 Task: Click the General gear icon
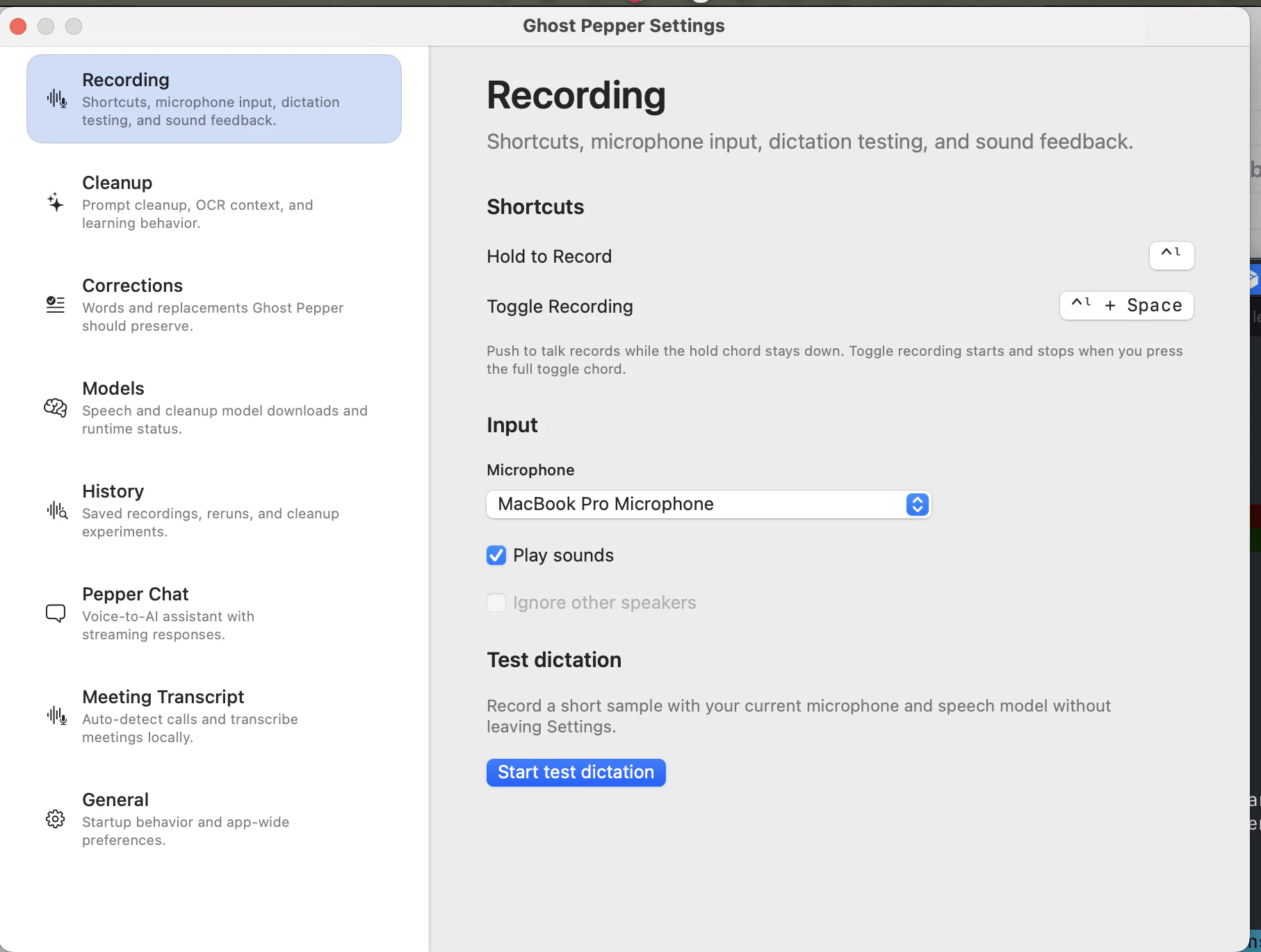pos(56,819)
